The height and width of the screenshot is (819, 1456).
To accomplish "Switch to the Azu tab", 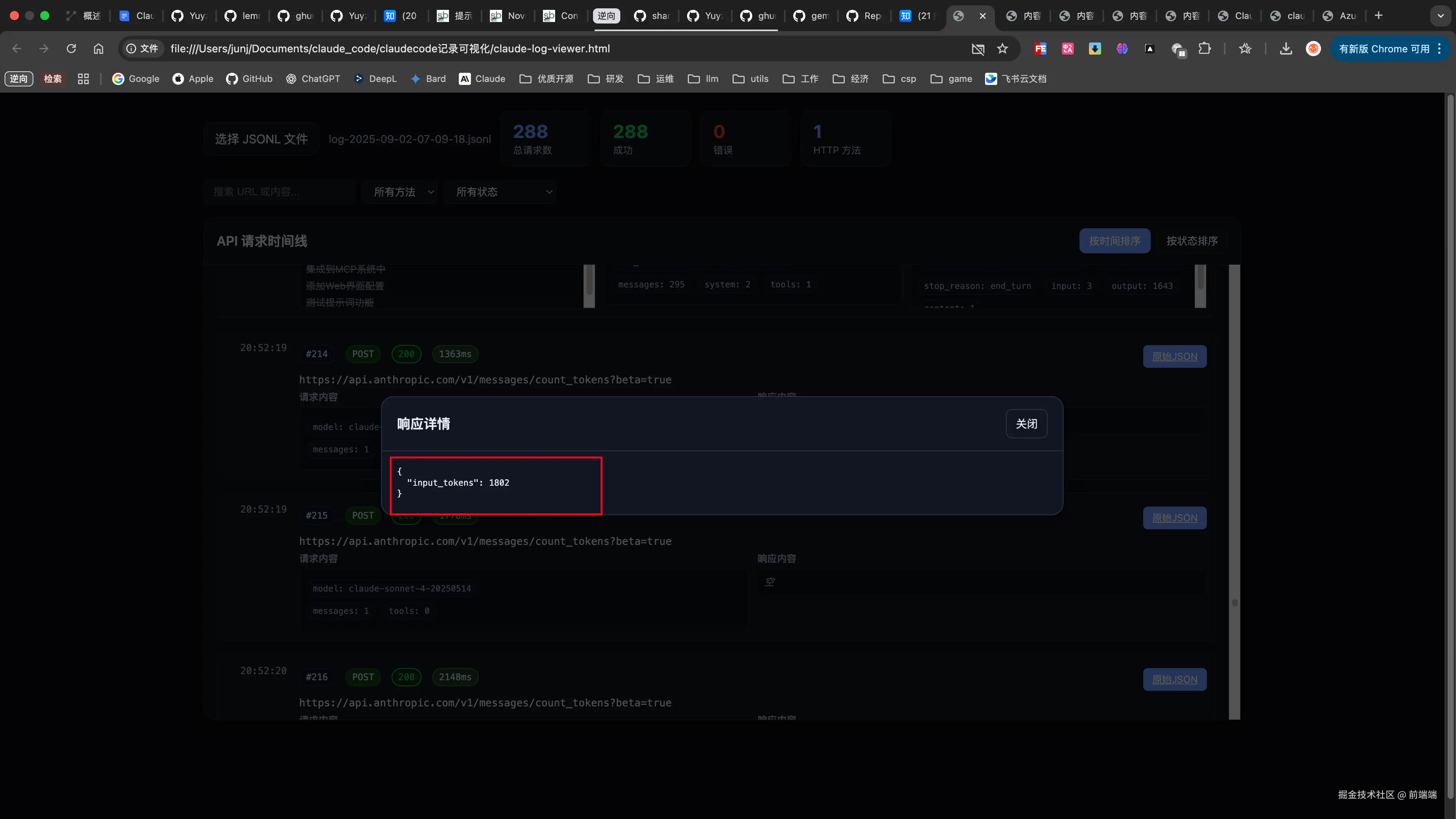I will pos(1340,16).
